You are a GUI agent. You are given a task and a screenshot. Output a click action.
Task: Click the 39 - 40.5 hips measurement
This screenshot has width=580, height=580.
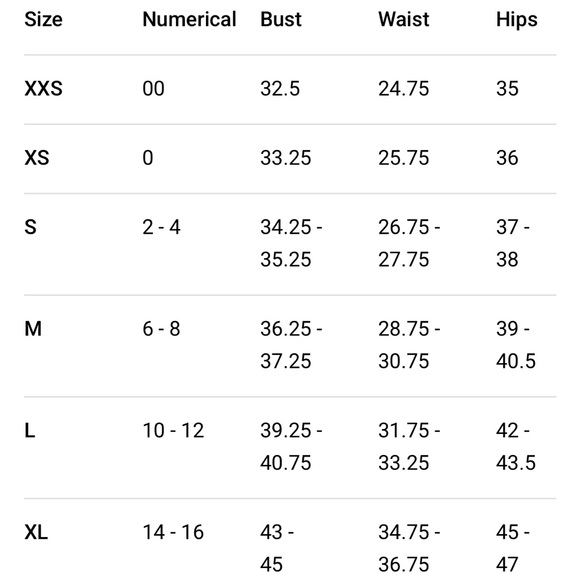516,345
